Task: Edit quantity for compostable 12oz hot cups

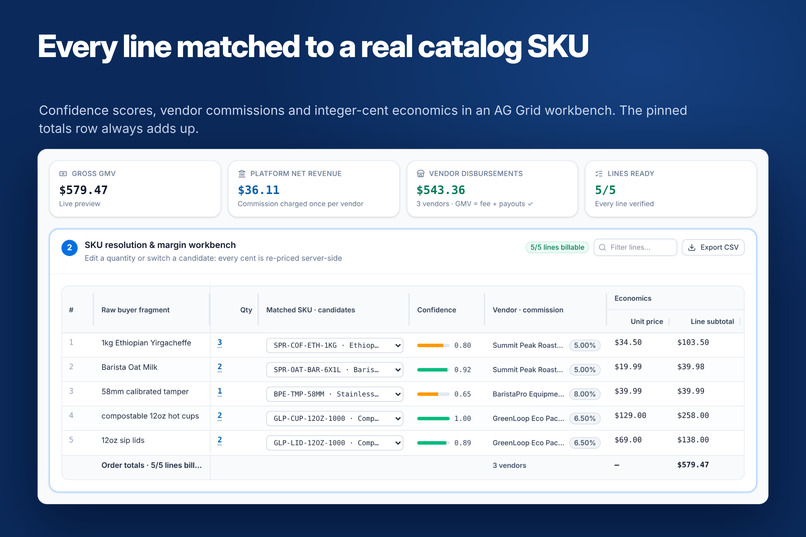Action: (x=219, y=416)
